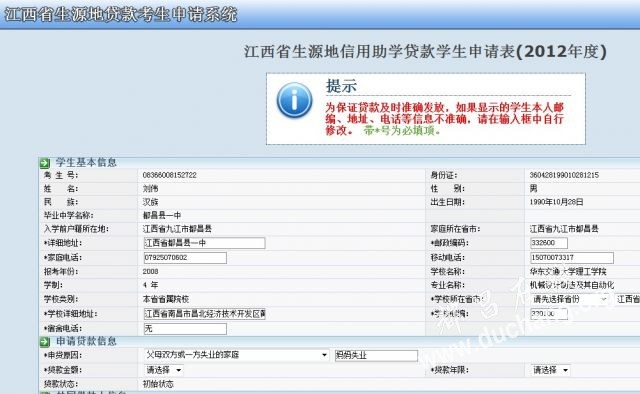Click the 专业名称 value 机械设计制造及其自动化
The width and height of the screenshot is (640, 394).
[571, 285]
